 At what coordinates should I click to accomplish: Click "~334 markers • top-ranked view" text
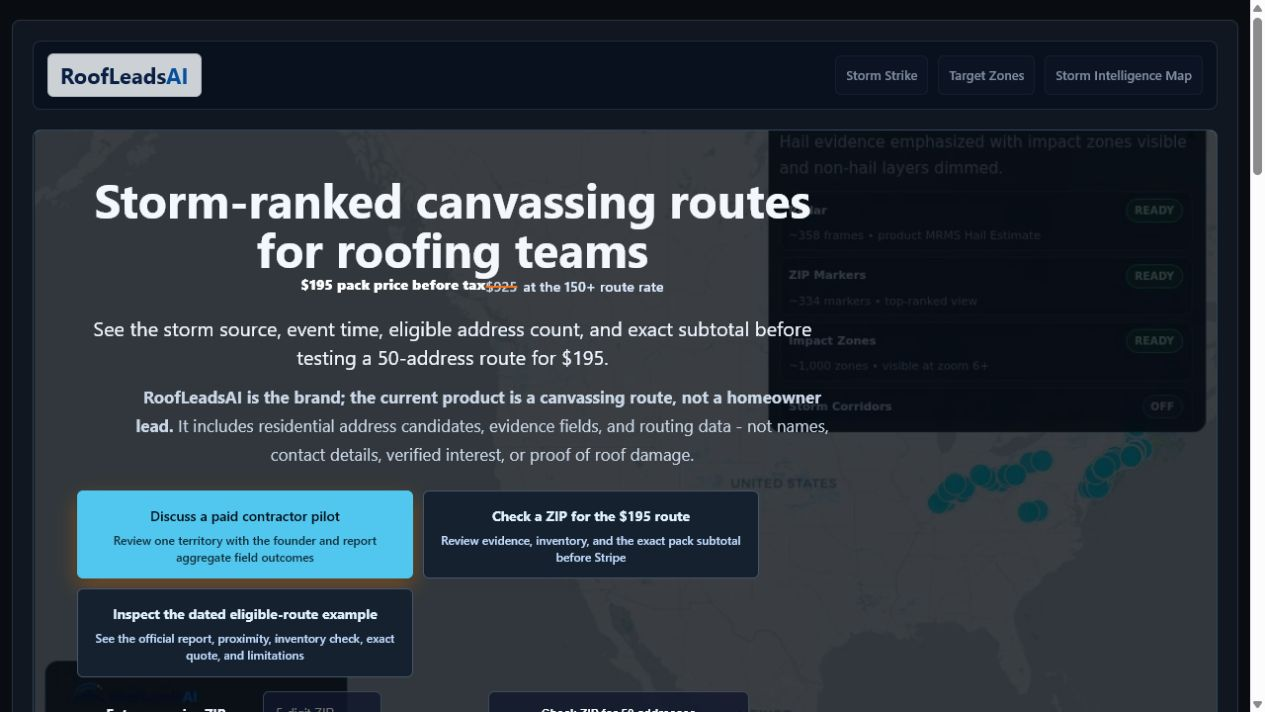883,301
